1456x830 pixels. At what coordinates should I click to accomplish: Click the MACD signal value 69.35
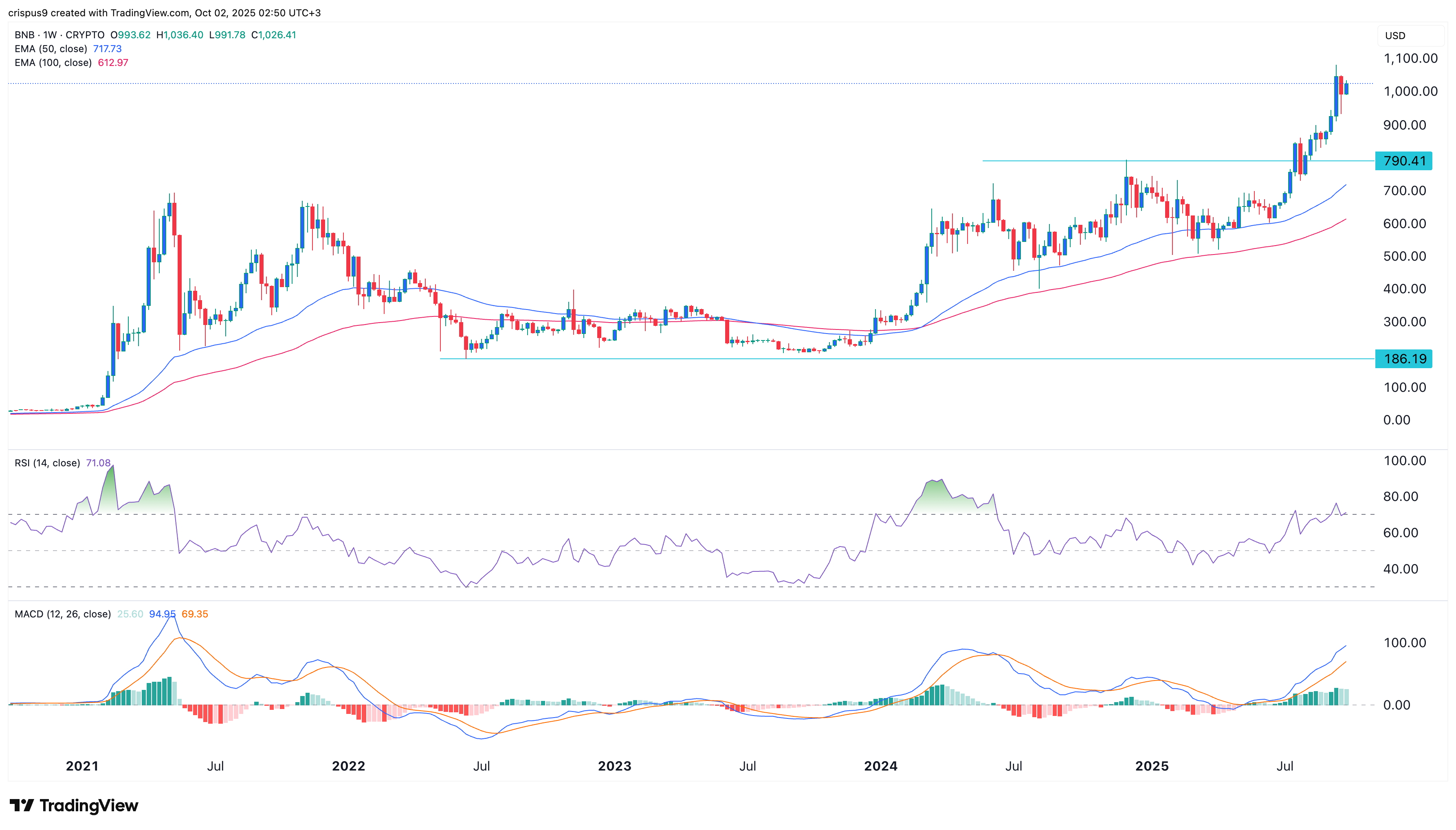click(194, 614)
